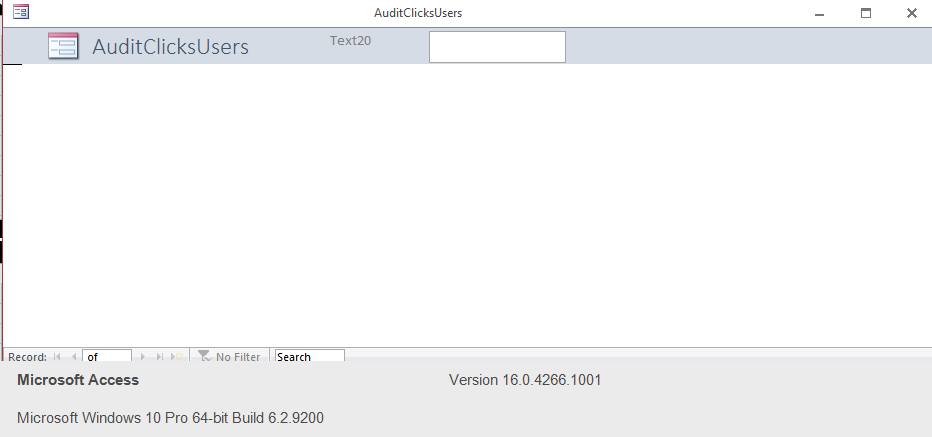Click the current record number box

click(x=107, y=356)
